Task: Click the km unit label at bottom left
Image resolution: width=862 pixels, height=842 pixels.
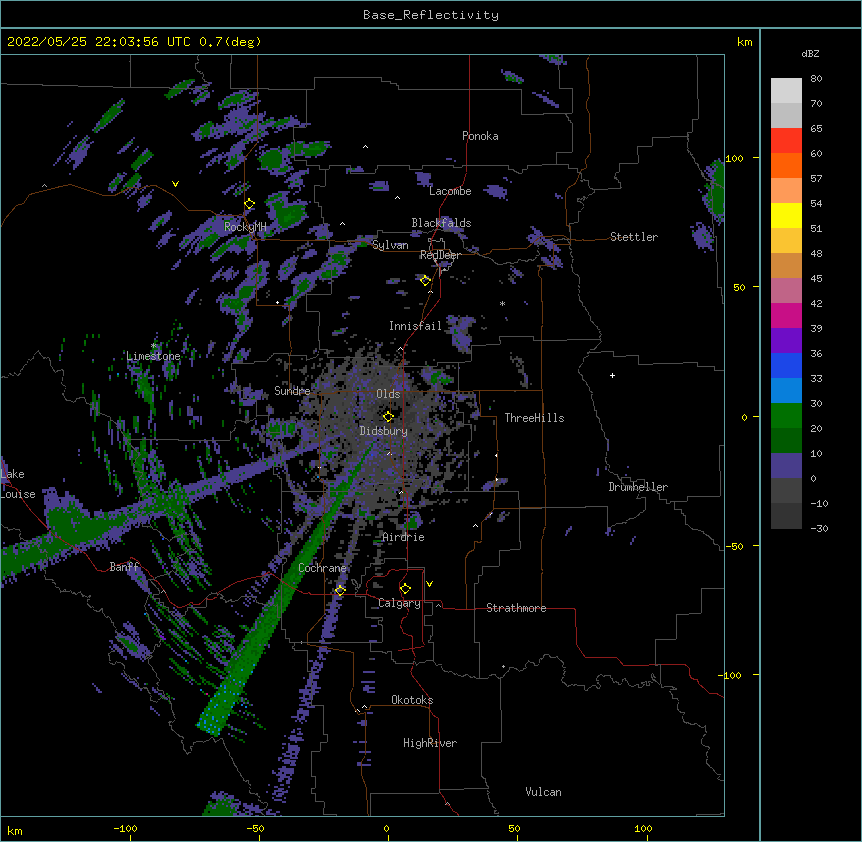Action: coord(15,830)
